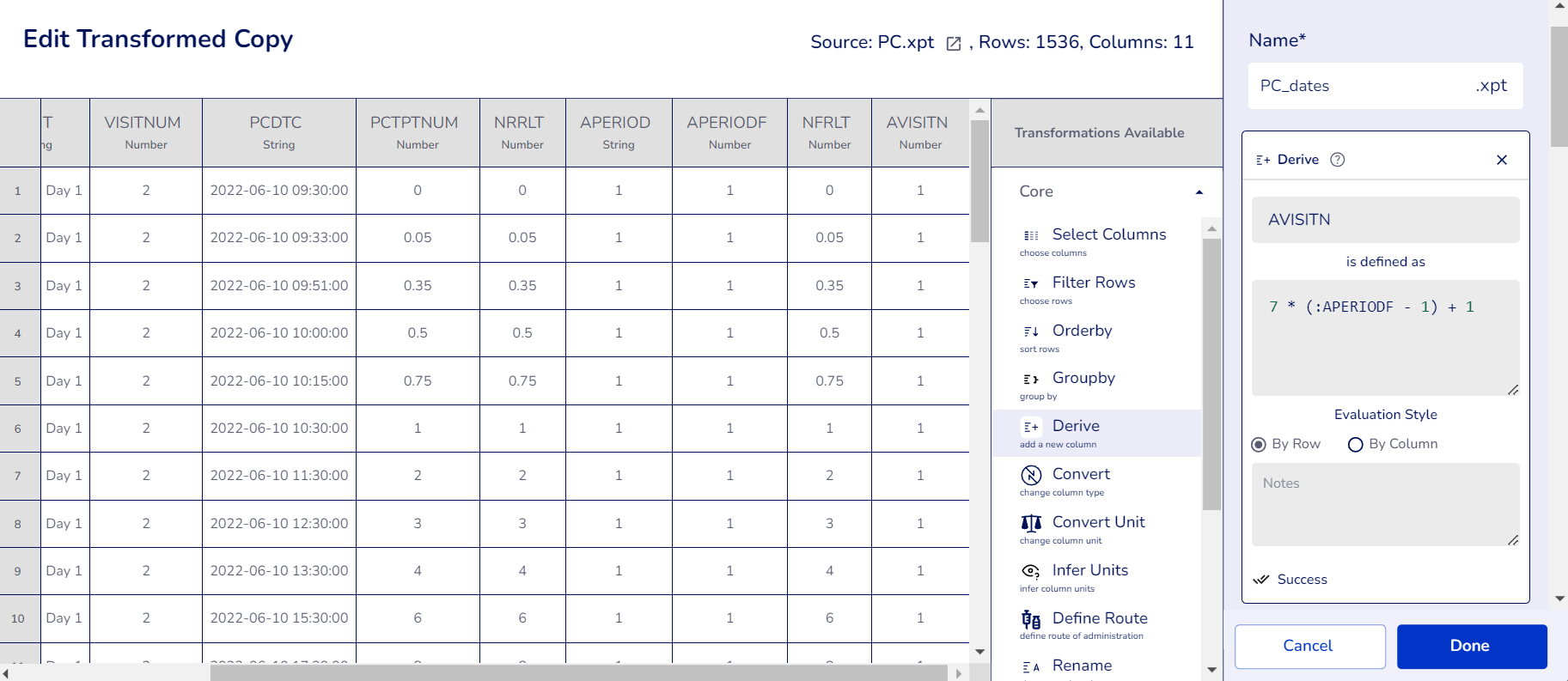The width and height of the screenshot is (1568, 681).
Task: Choose Derive transformation
Action: tap(1095, 433)
